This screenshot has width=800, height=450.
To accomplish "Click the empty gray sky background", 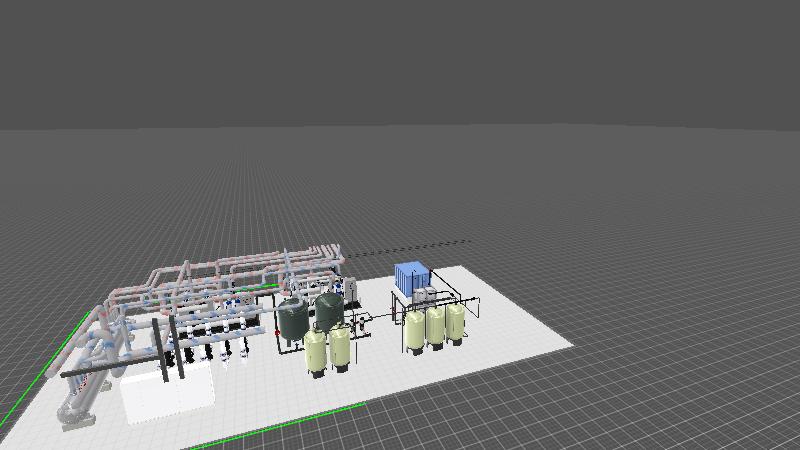I will click(x=400, y=60).
